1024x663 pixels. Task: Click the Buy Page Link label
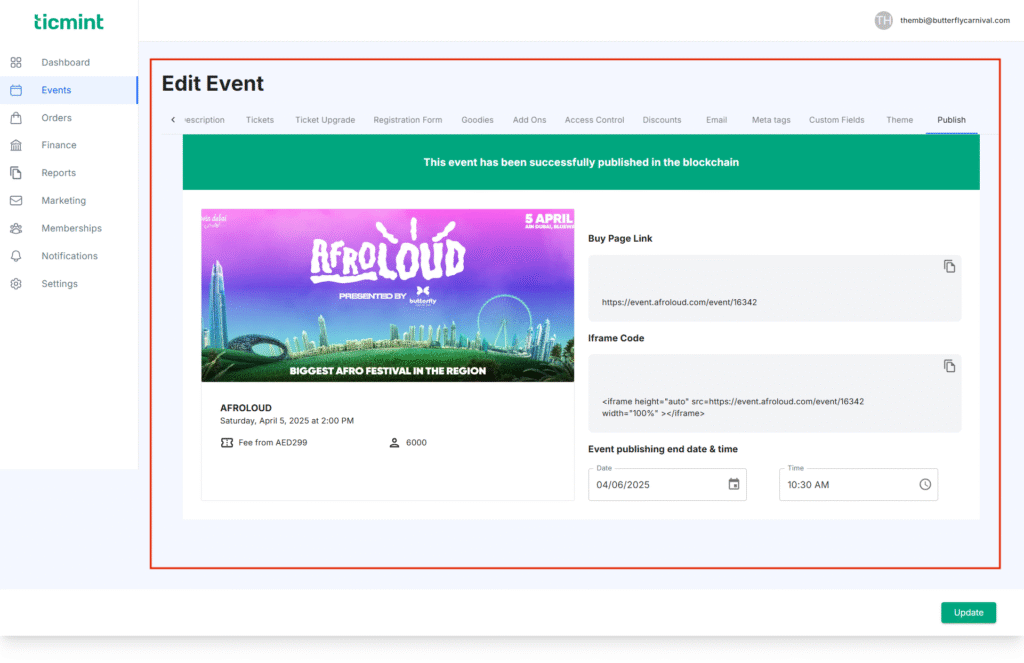pos(620,238)
